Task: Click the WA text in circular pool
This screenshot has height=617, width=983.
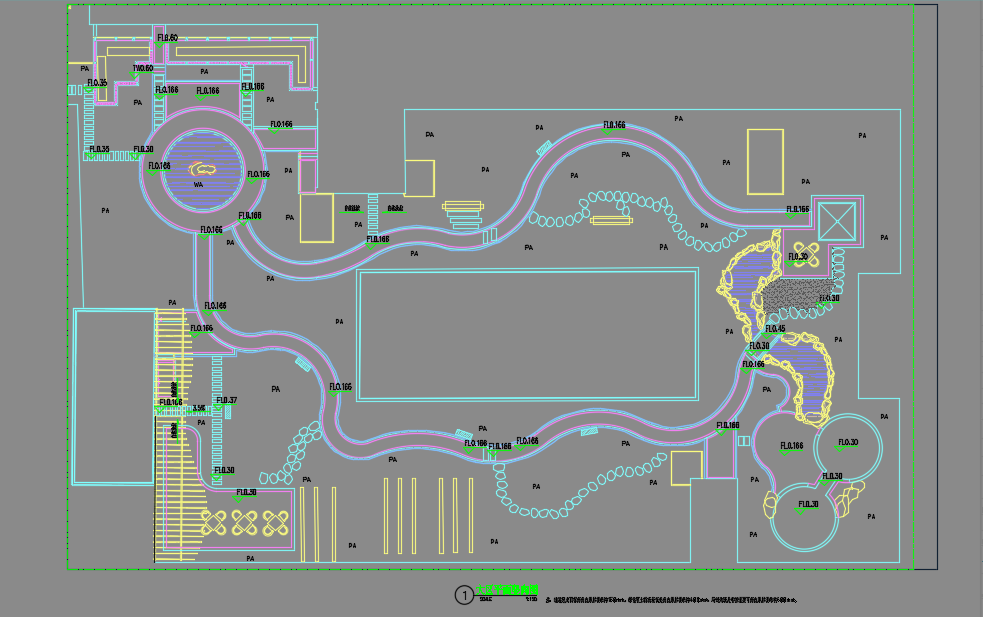Action: pyautogui.click(x=198, y=185)
